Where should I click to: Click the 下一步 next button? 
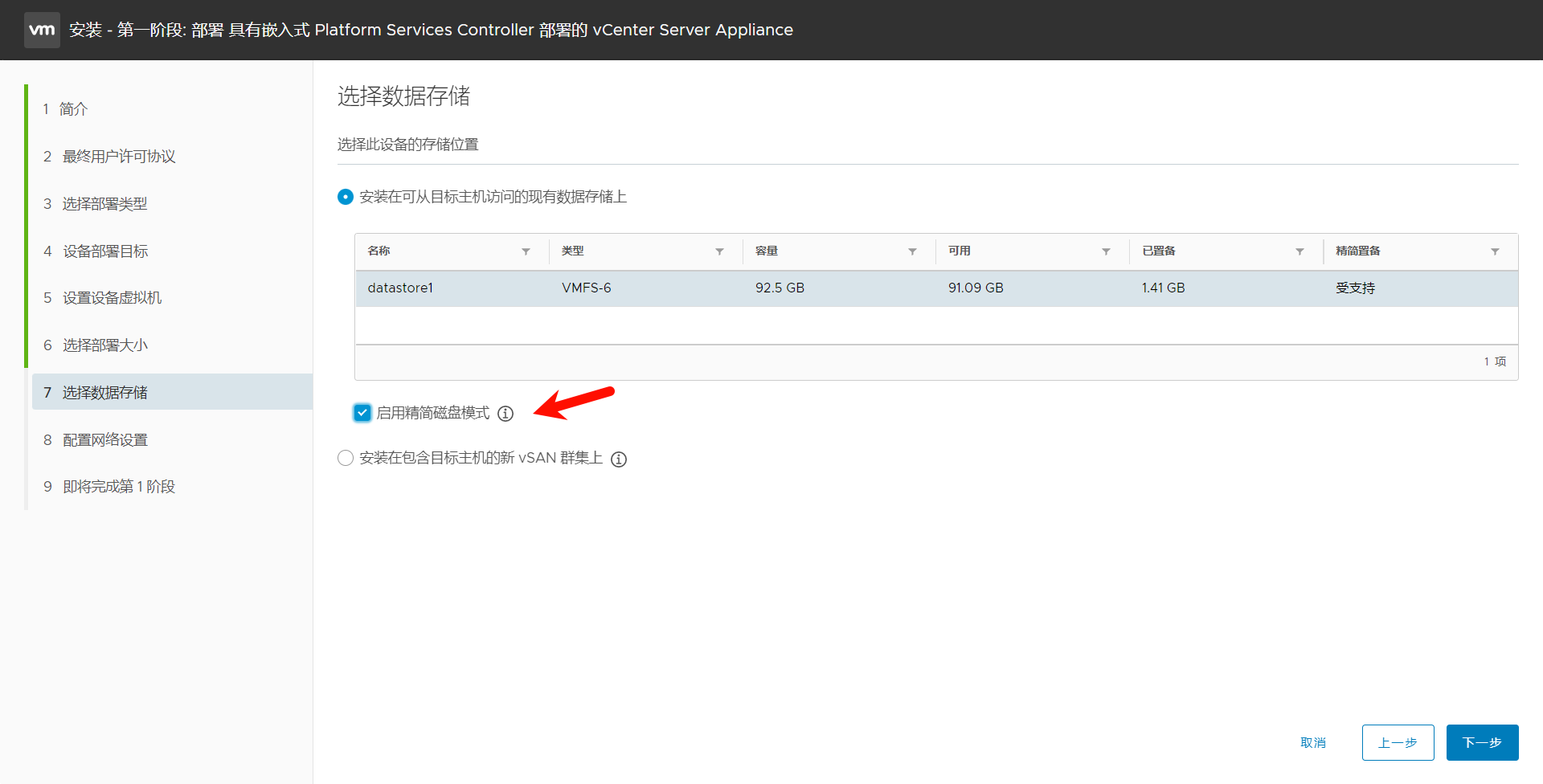pyautogui.click(x=1482, y=743)
